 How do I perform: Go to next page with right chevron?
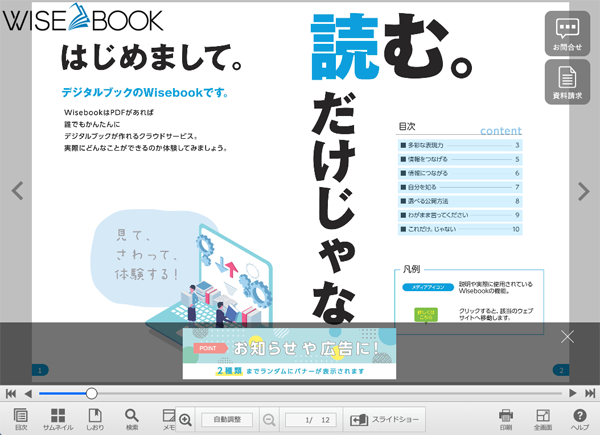[583, 191]
